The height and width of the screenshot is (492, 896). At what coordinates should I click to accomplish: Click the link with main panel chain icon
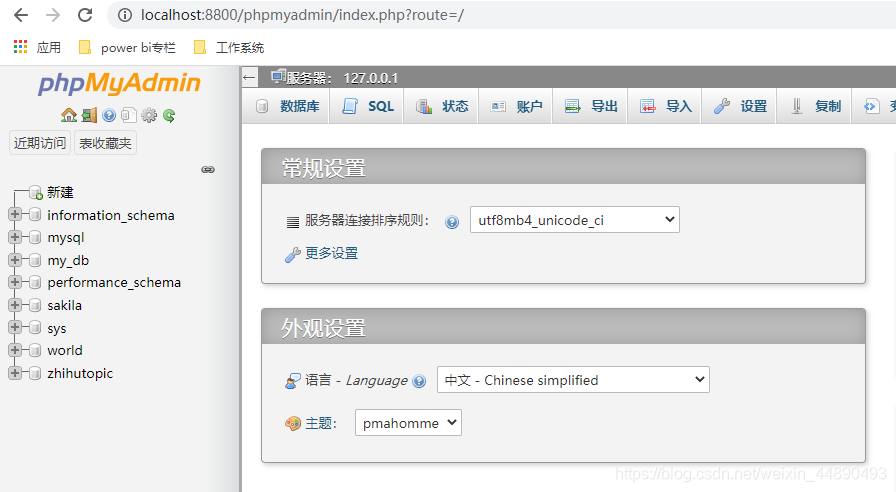pyautogui.click(x=208, y=170)
